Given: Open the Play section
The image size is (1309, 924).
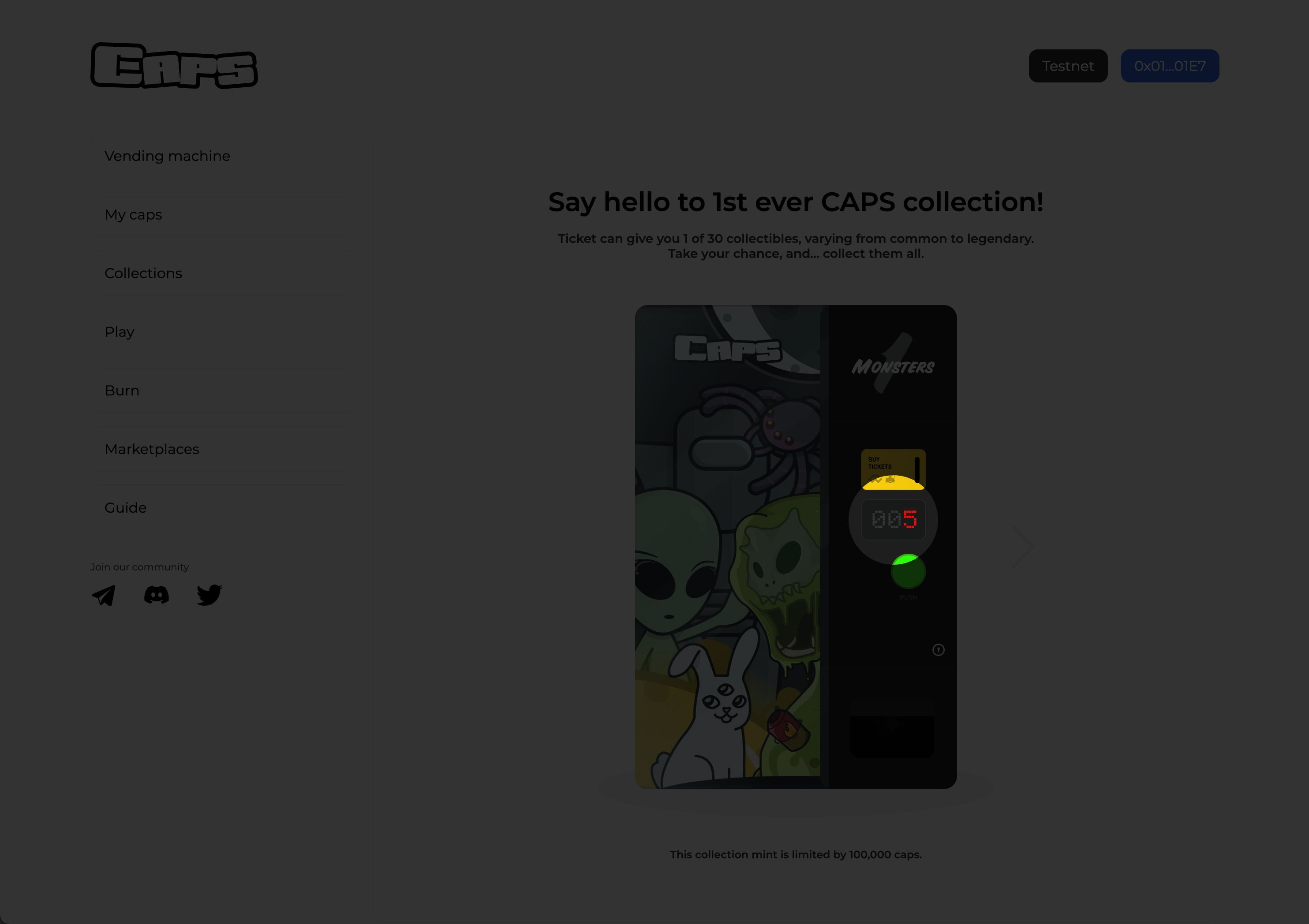Looking at the screenshot, I should pyautogui.click(x=119, y=331).
